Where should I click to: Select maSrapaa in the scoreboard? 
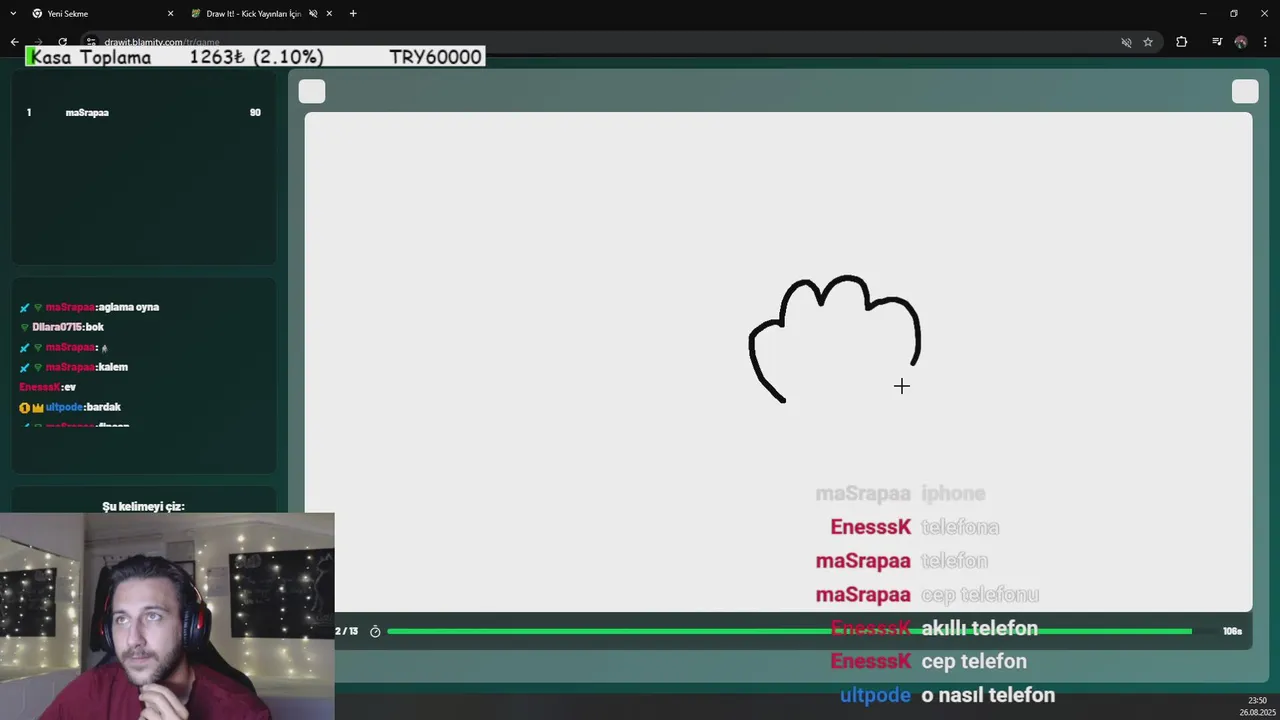pyautogui.click(x=87, y=113)
